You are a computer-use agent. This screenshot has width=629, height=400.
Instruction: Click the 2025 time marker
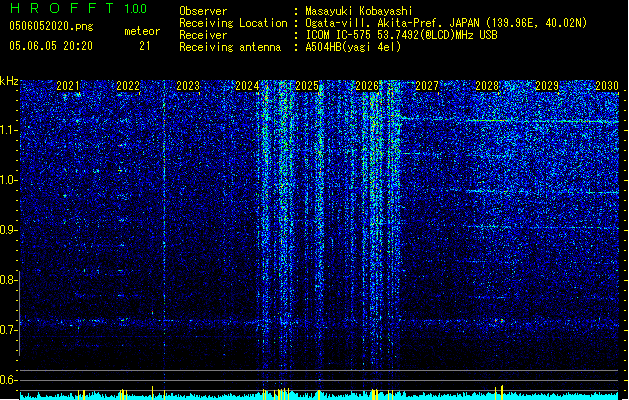tap(307, 86)
